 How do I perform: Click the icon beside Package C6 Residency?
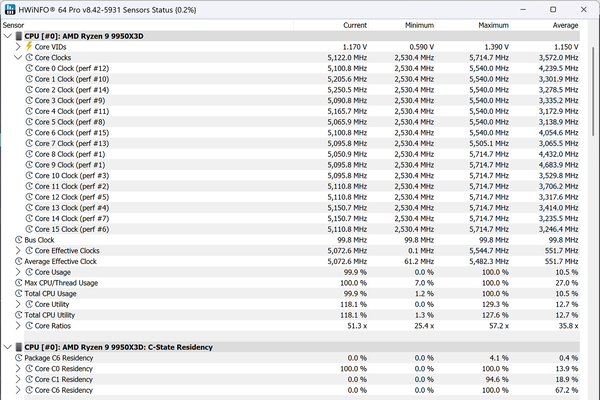click(18, 358)
